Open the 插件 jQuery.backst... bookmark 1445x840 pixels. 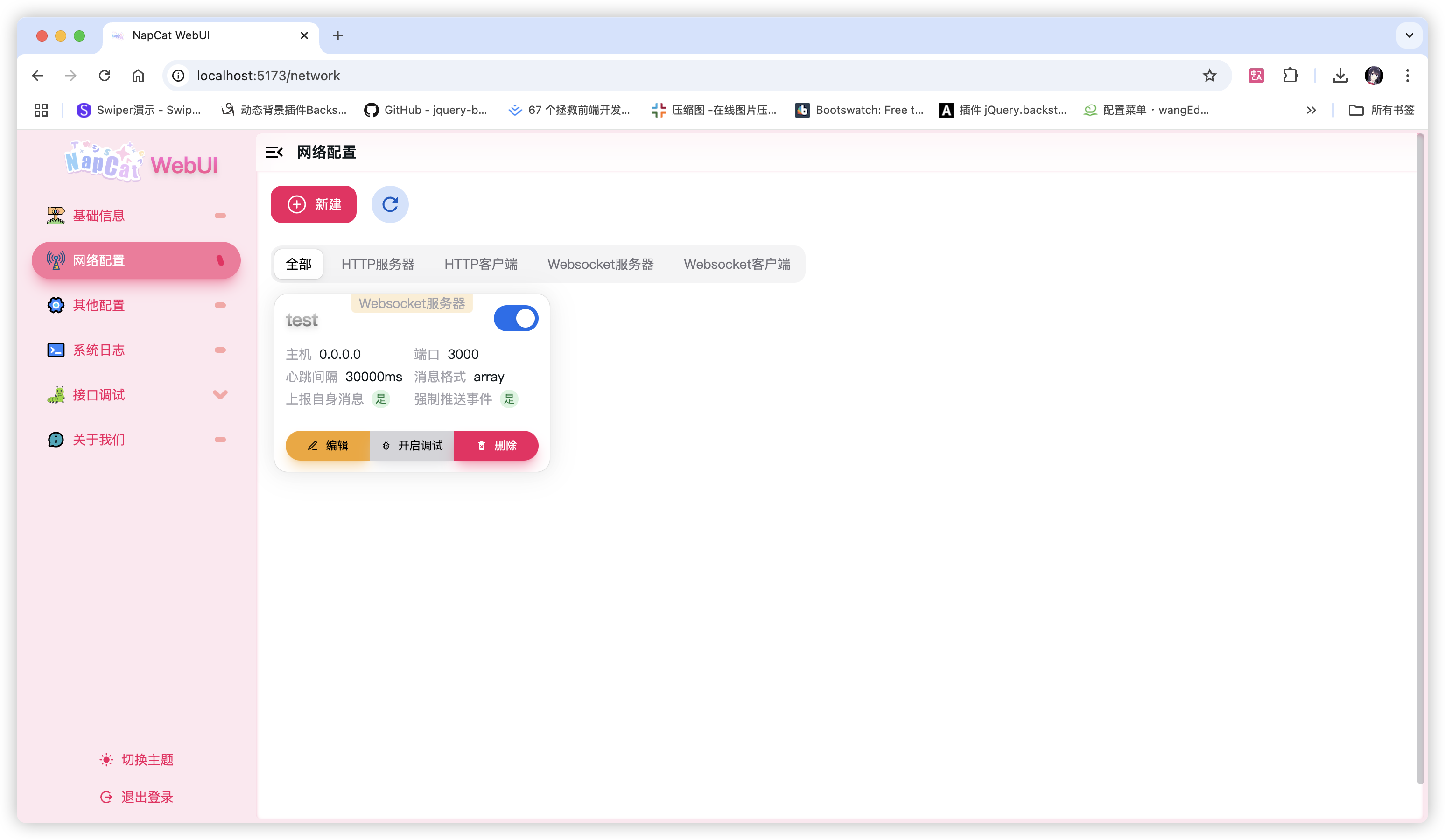click(x=1003, y=110)
